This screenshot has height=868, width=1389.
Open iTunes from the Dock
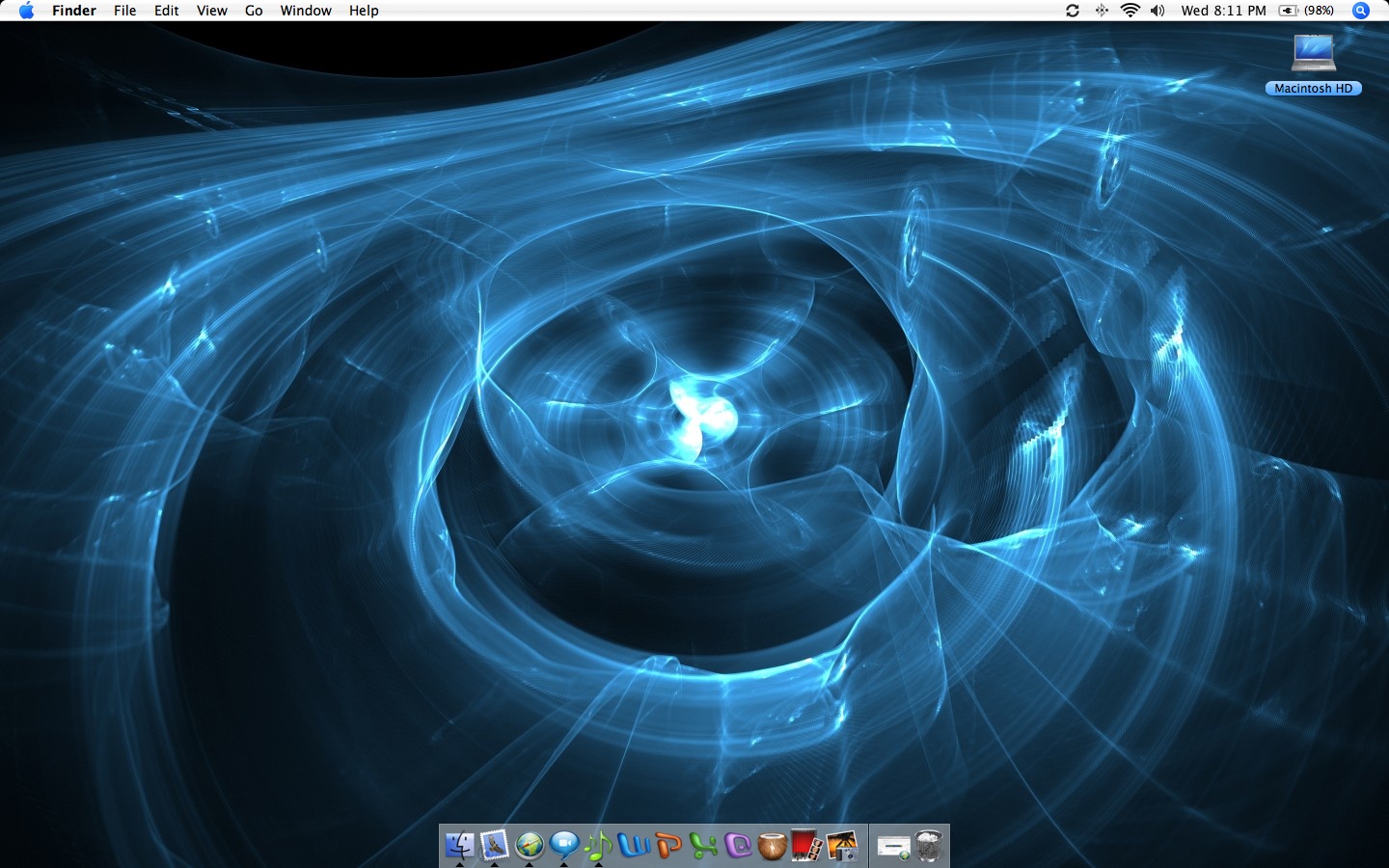tap(598, 846)
